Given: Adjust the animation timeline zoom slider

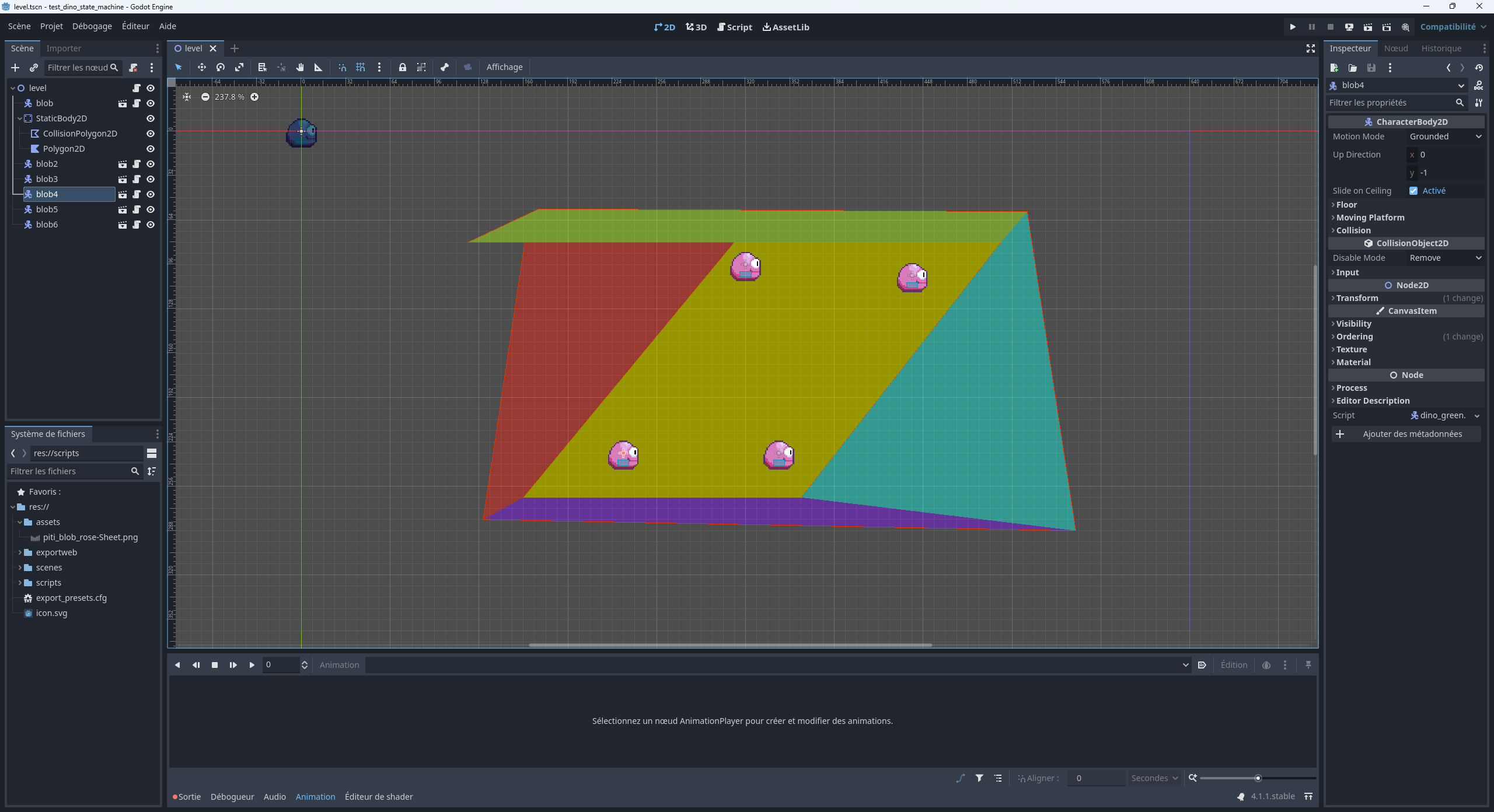Looking at the screenshot, I should (x=1258, y=778).
